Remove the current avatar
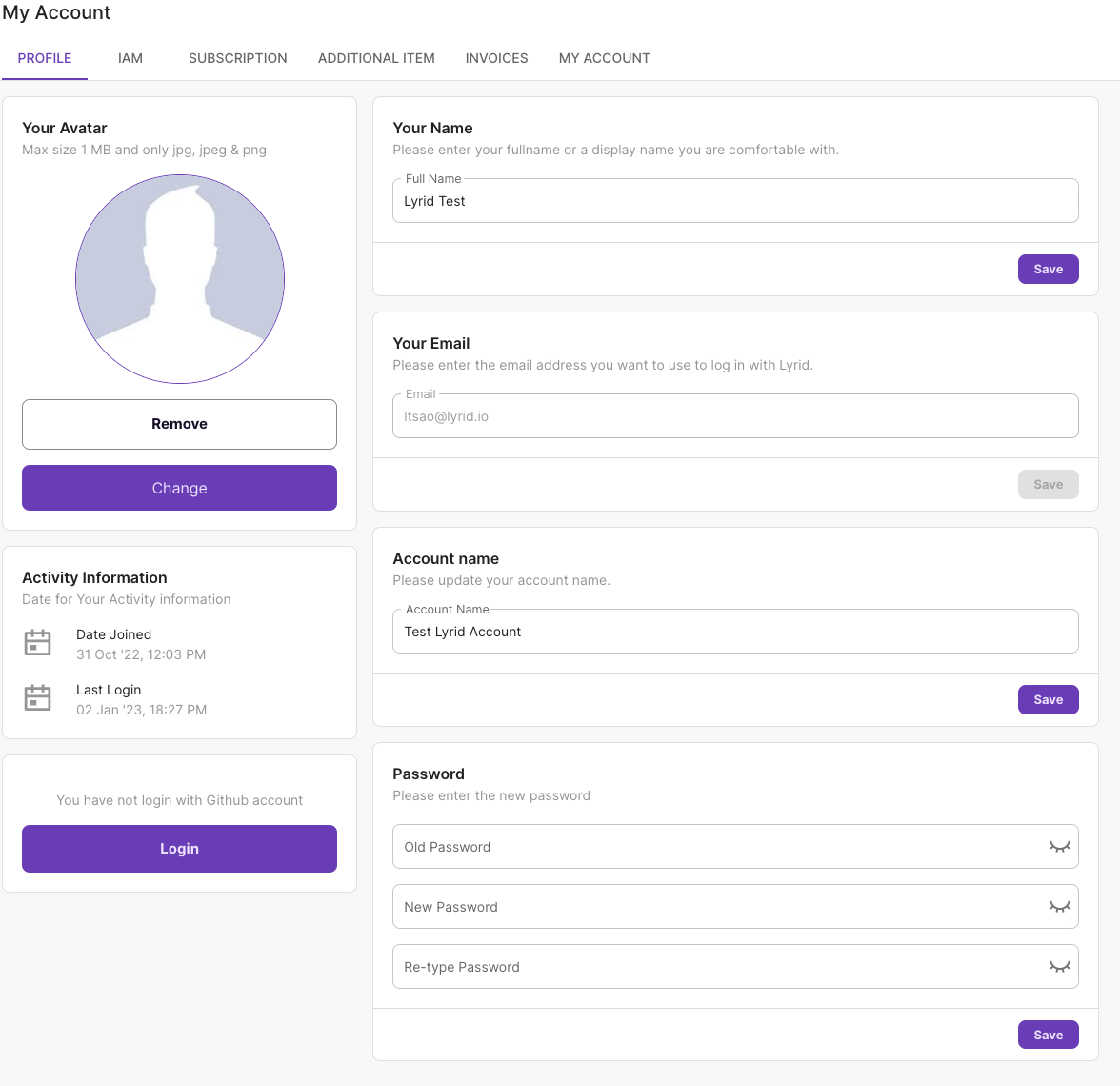Viewport: 1120px width, 1086px height. [179, 424]
